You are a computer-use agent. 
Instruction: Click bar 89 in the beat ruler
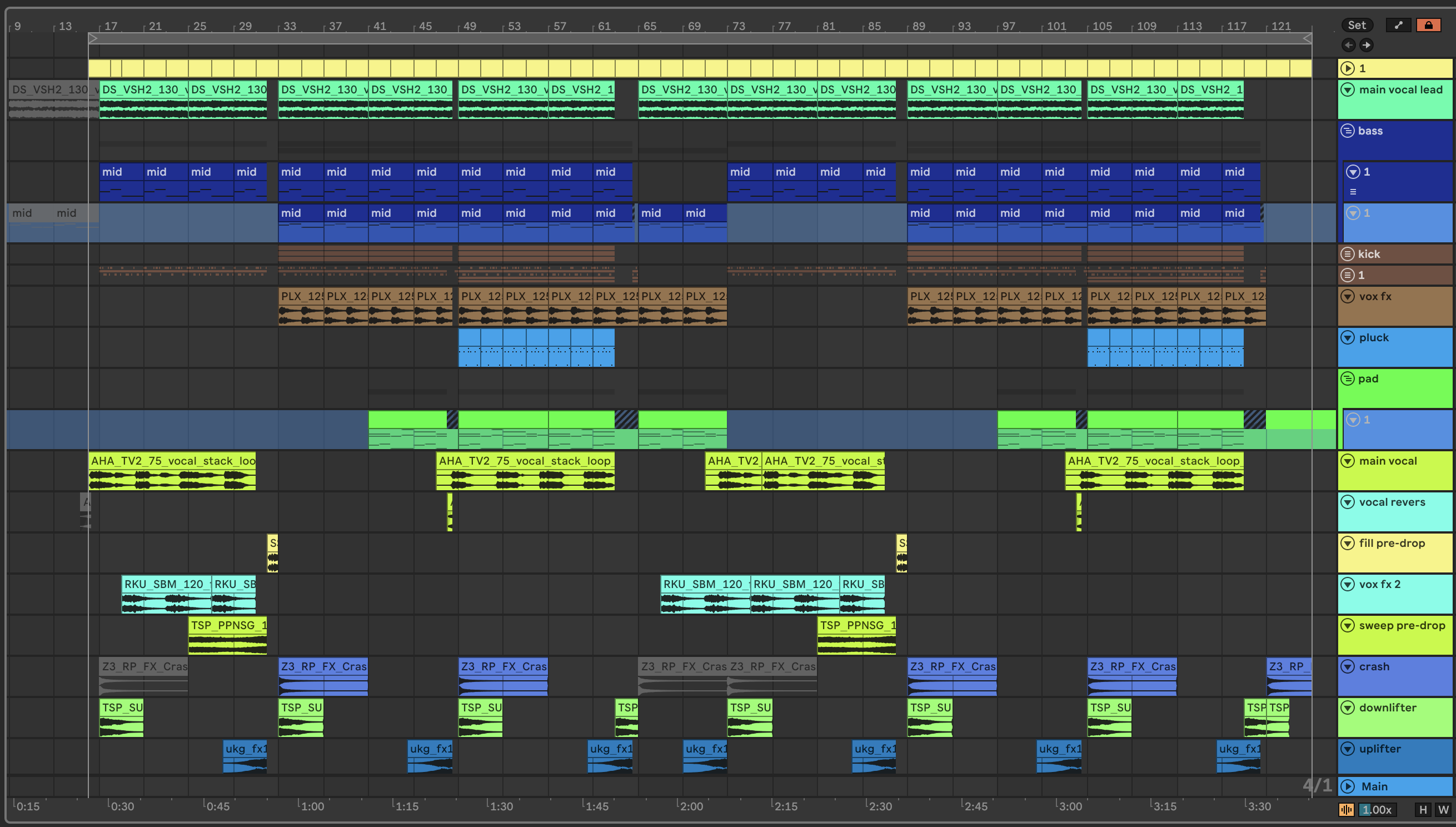point(919,26)
